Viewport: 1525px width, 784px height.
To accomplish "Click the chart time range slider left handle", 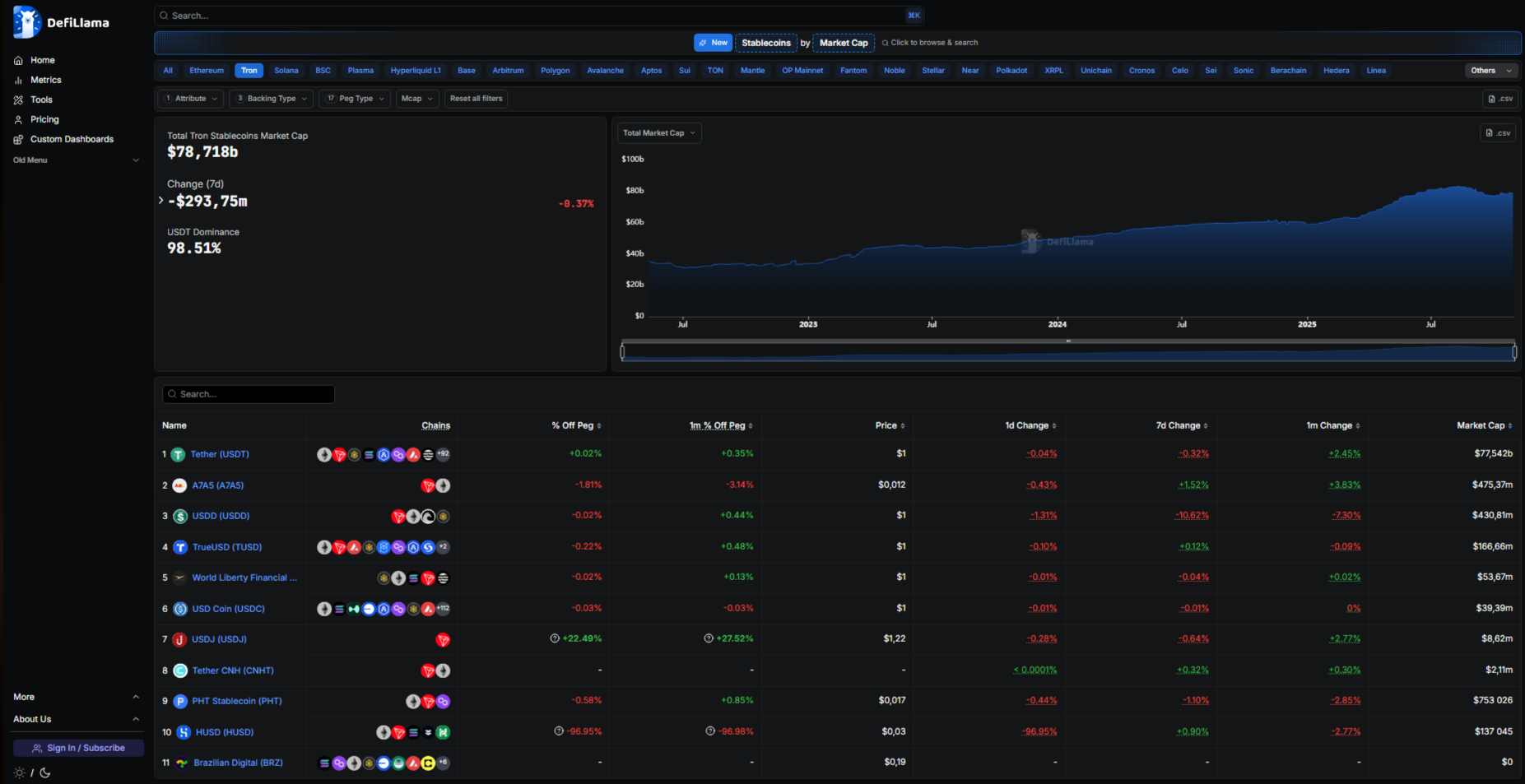I will tap(622, 352).
